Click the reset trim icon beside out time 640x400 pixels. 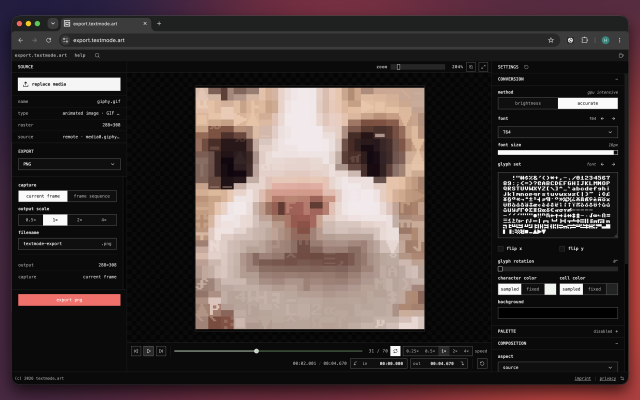tap(482, 363)
